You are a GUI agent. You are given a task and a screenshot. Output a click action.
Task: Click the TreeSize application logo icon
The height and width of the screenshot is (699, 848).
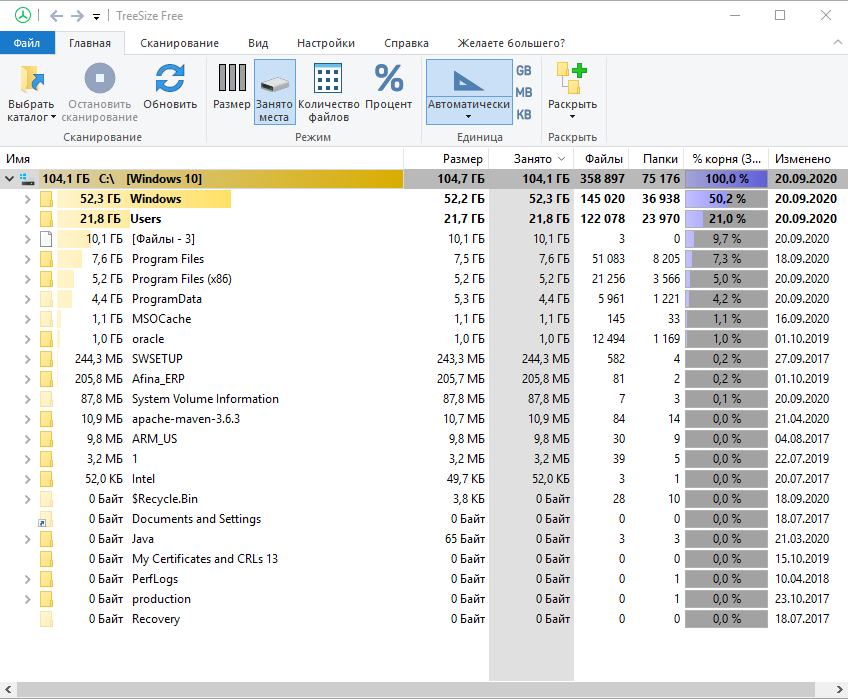click(23, 16)
